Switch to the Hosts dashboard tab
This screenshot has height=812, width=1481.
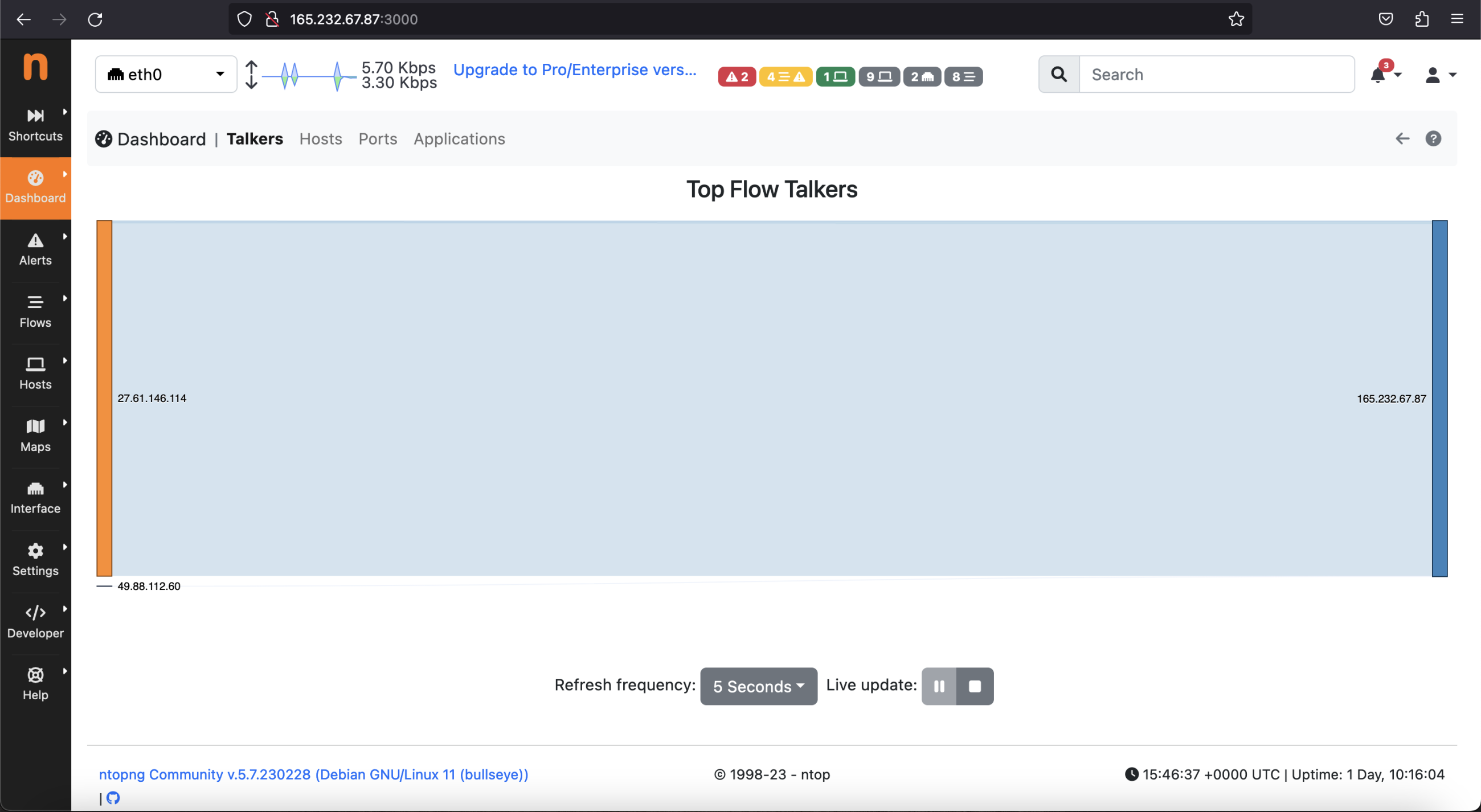[320, 138]
